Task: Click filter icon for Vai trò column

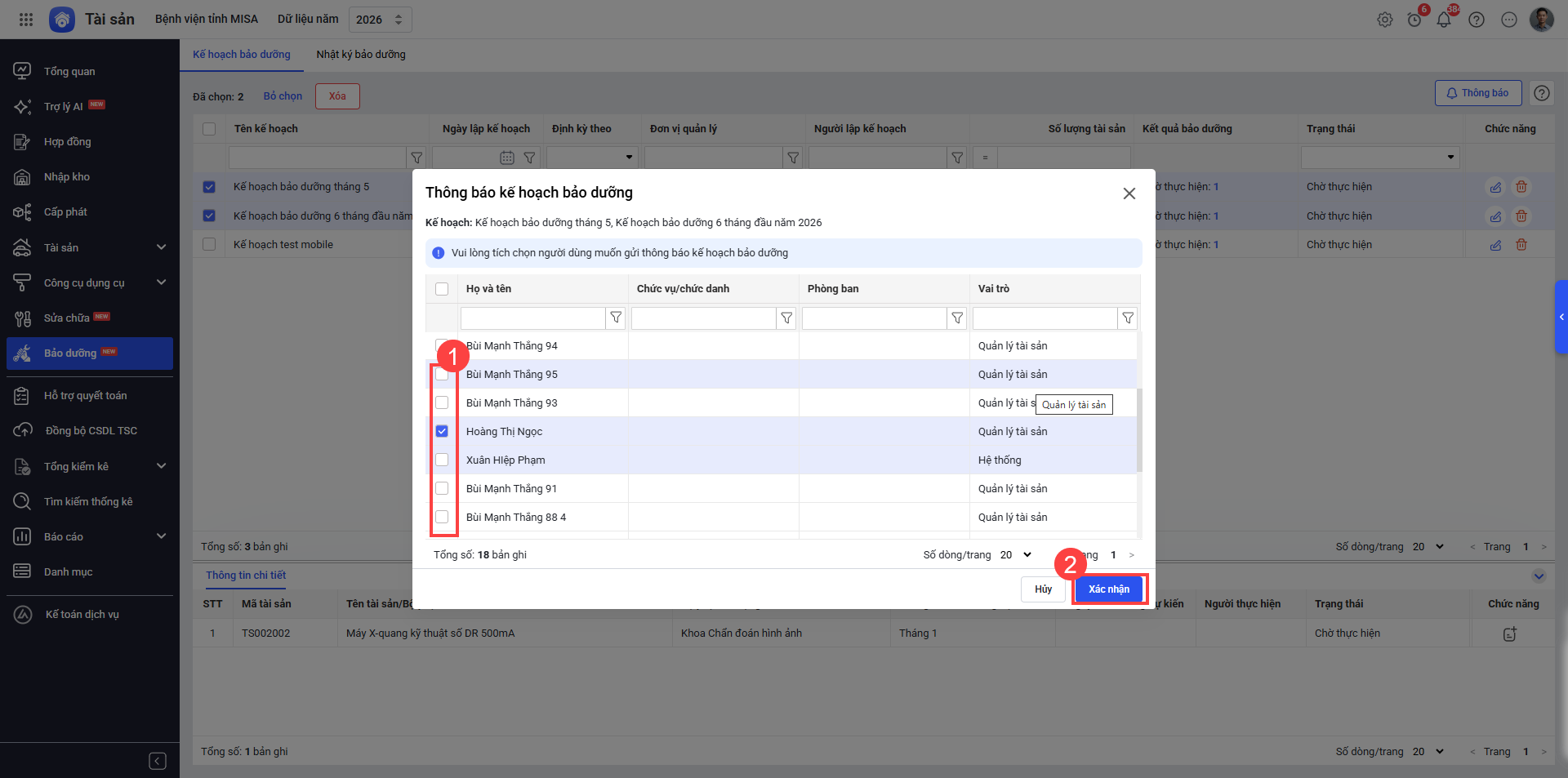Action: point(1127,318)
